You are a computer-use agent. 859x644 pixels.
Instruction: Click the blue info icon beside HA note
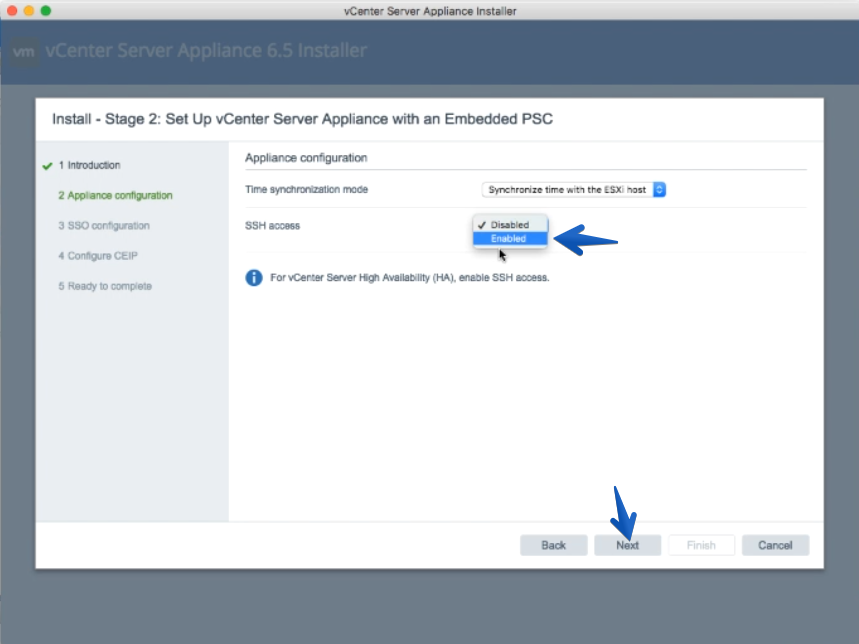coord(254,278)
